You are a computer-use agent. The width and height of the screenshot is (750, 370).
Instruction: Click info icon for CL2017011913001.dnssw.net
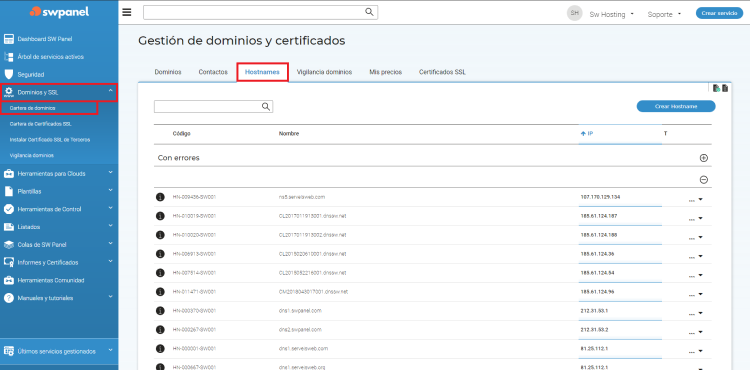160,216
